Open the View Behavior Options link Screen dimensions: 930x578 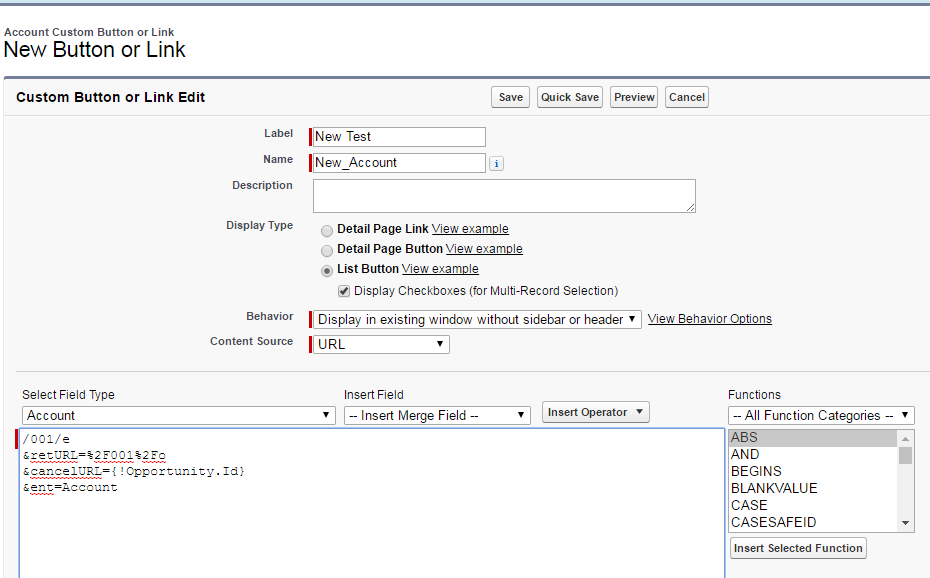pyautogui.click(x=709, y=319)
